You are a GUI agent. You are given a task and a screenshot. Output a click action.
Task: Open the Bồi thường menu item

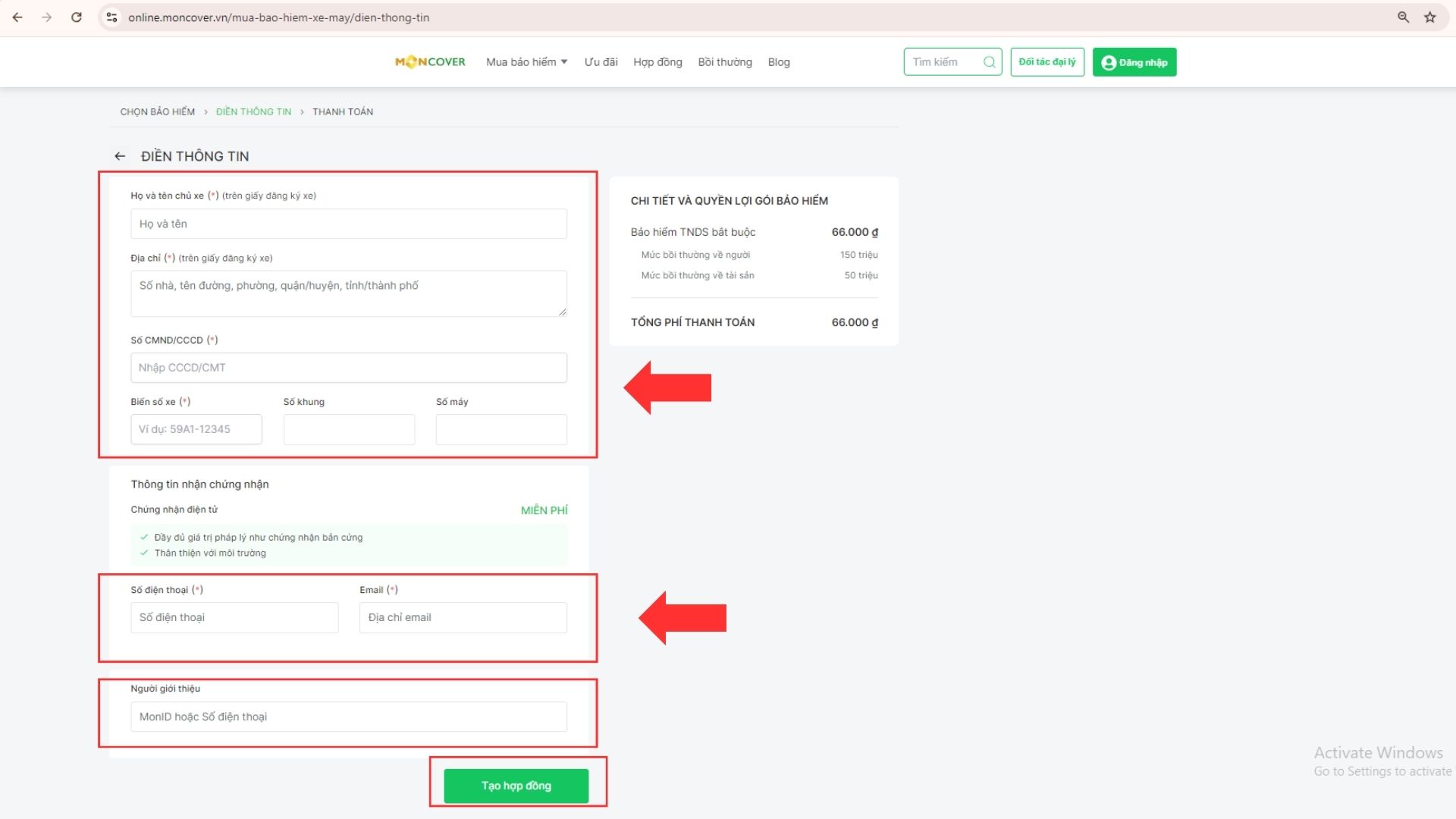725,62
